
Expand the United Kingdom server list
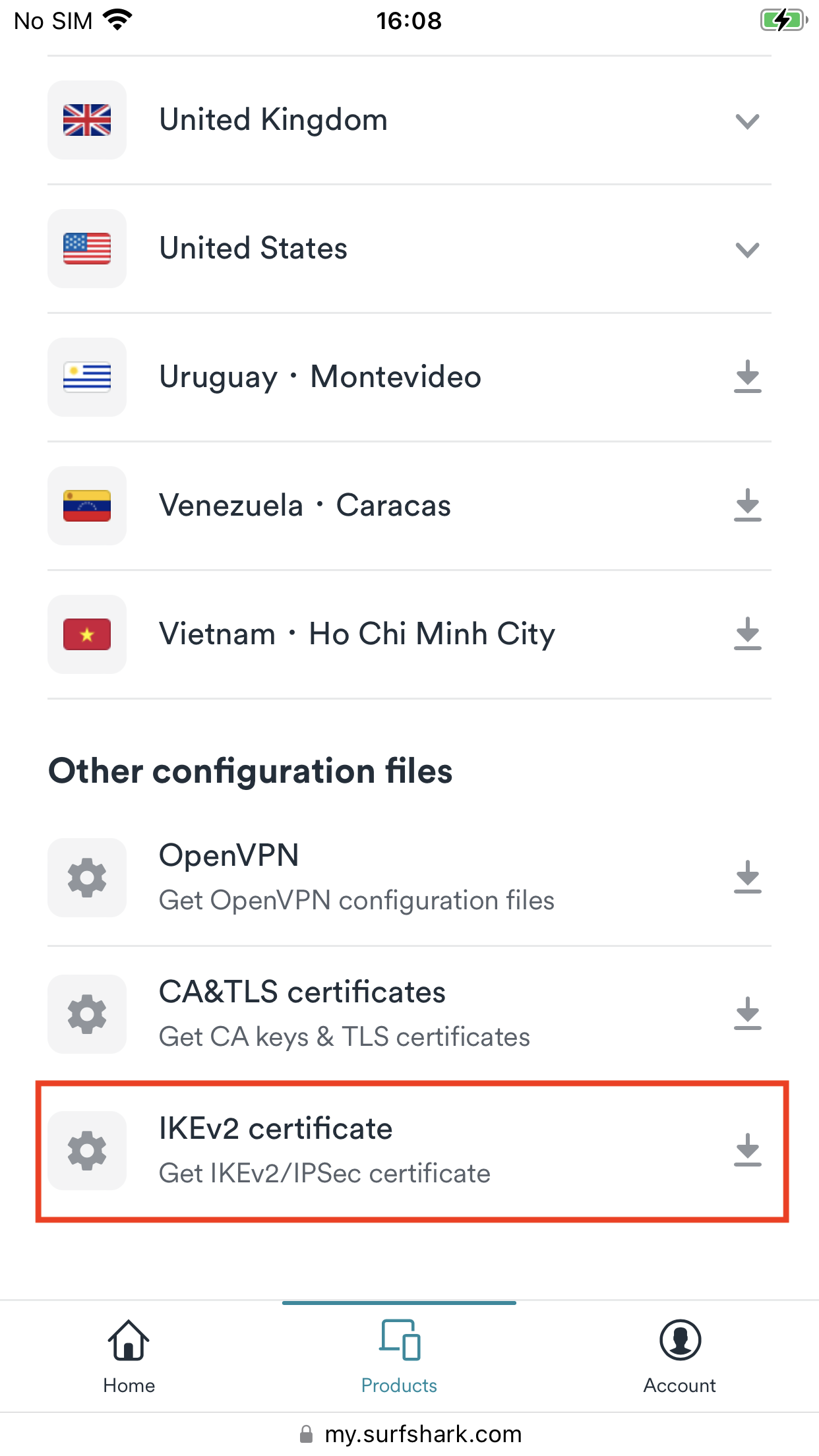747,121
